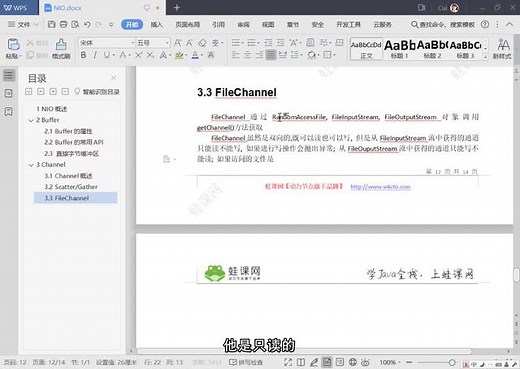Open the bookmark icon in left sidebar
The width and height of the screenshot is (520, 369).
pyautogui.click(x=9, y=112)
